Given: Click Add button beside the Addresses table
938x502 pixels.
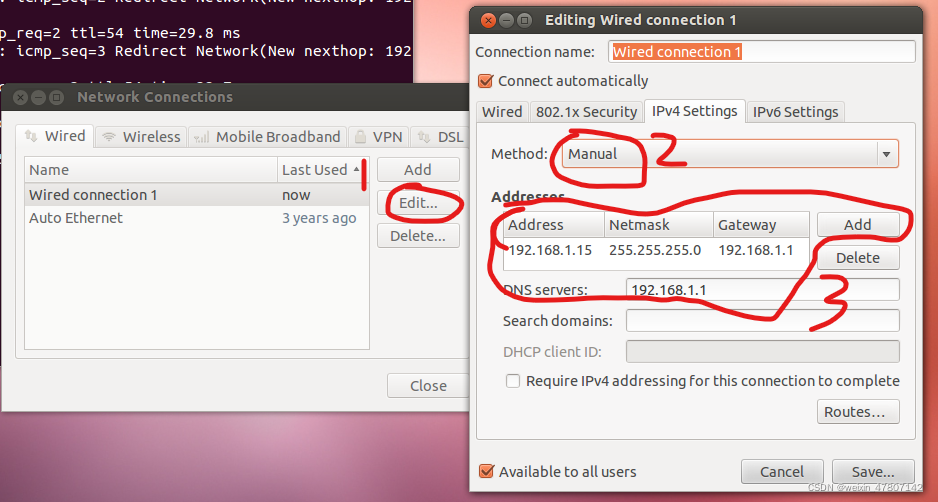Looking at the screenshot, I should 858,225.
